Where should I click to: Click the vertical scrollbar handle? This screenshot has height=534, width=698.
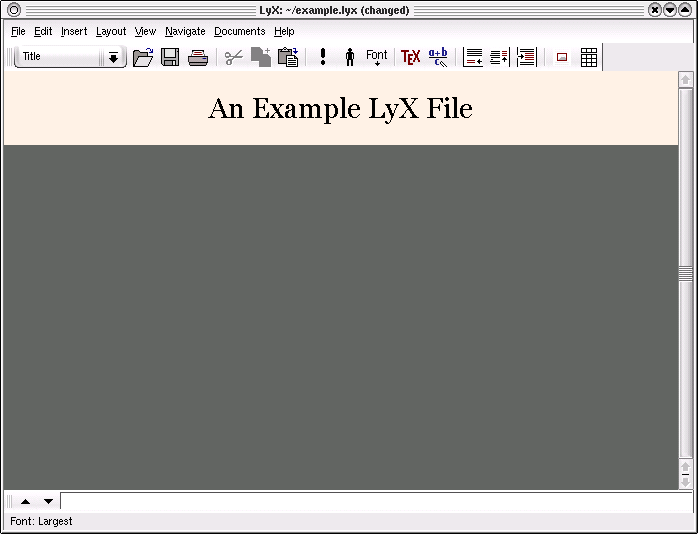pyautogui.click(x=685, y=273)
